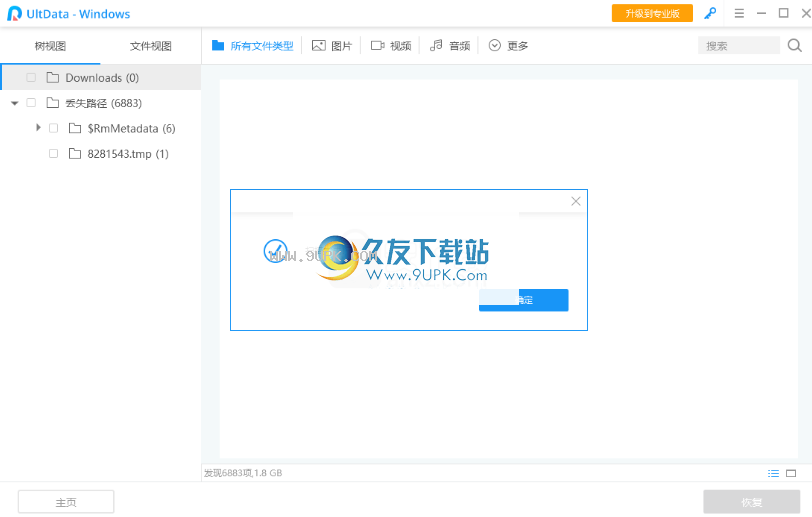Filter by 图片 image type

coord(331,46)
